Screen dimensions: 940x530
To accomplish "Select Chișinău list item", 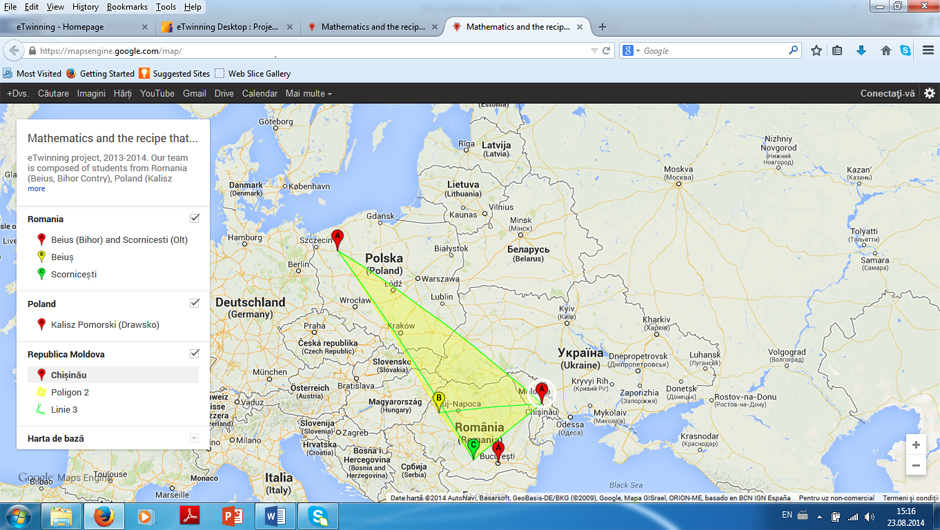I will [113, 375].
